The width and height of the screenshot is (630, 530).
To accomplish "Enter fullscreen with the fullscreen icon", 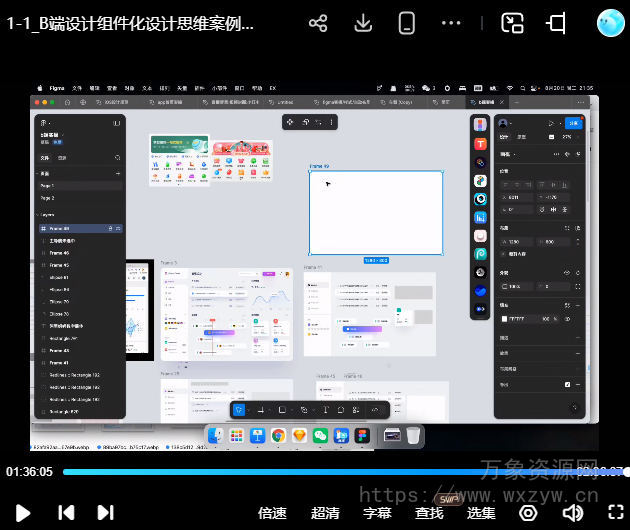I will (x=611, y=513).
